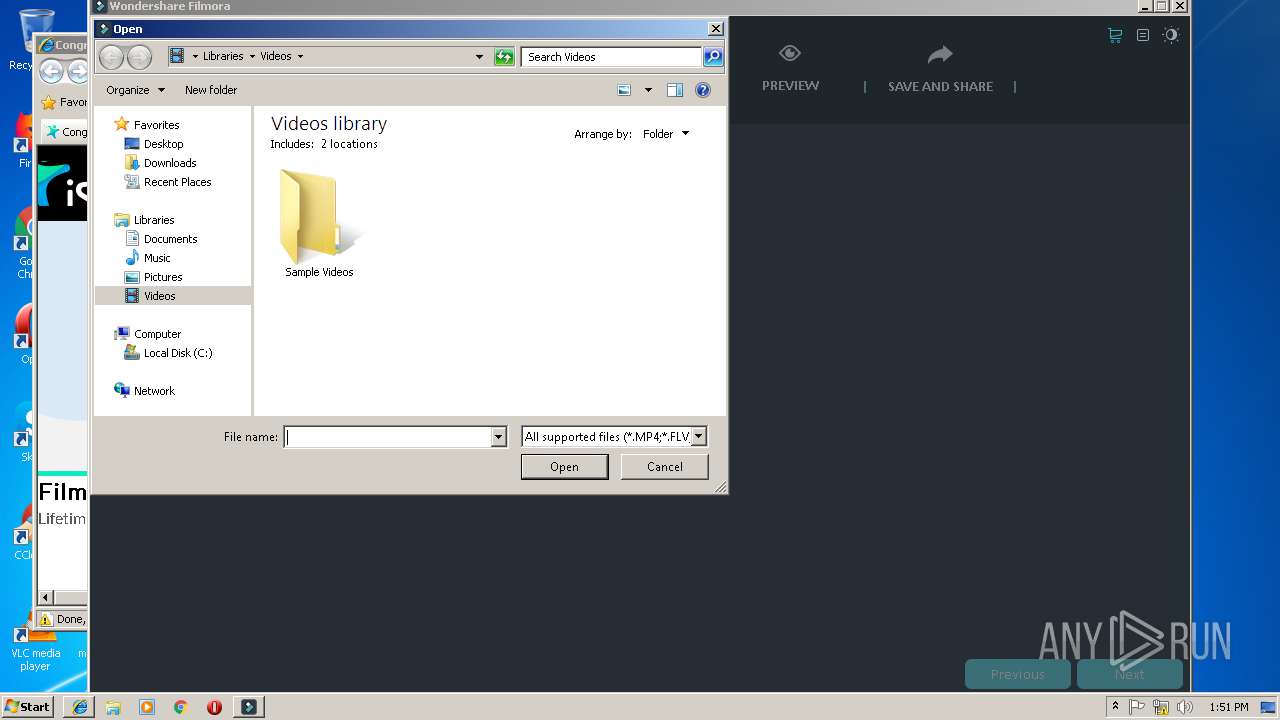Image resolution: width=1280 pixels, height=720 pixels.
Task: Click the Save and Share arrow icon
Action: [940, 54]
